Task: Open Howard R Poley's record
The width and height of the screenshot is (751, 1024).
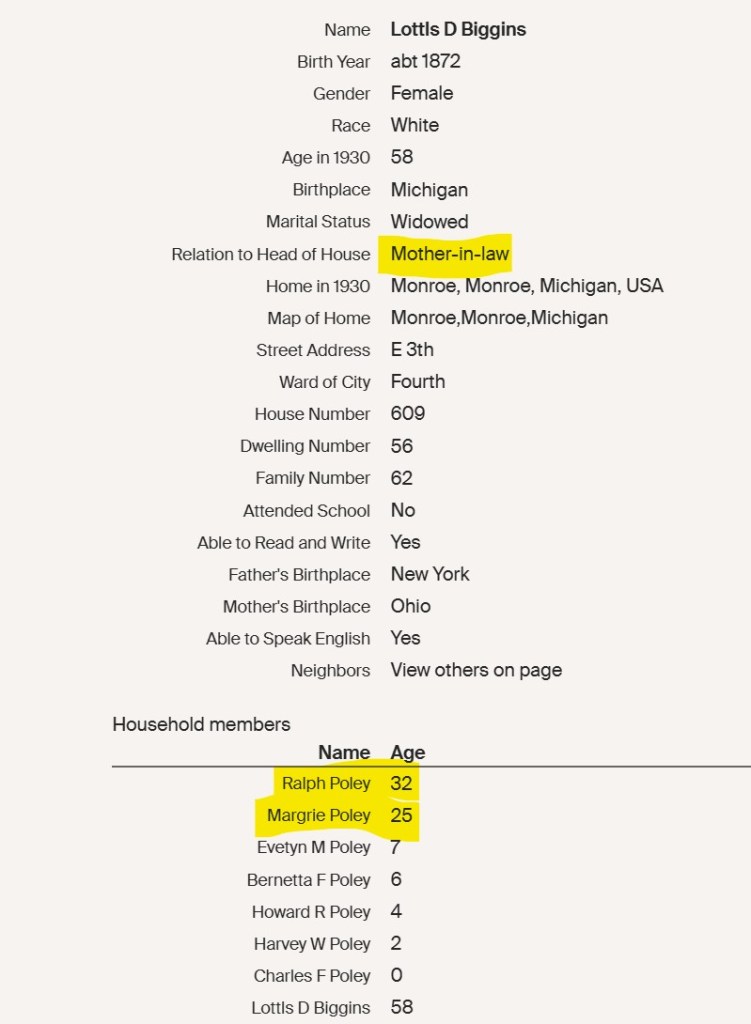Action: click(x=311, y=912)
